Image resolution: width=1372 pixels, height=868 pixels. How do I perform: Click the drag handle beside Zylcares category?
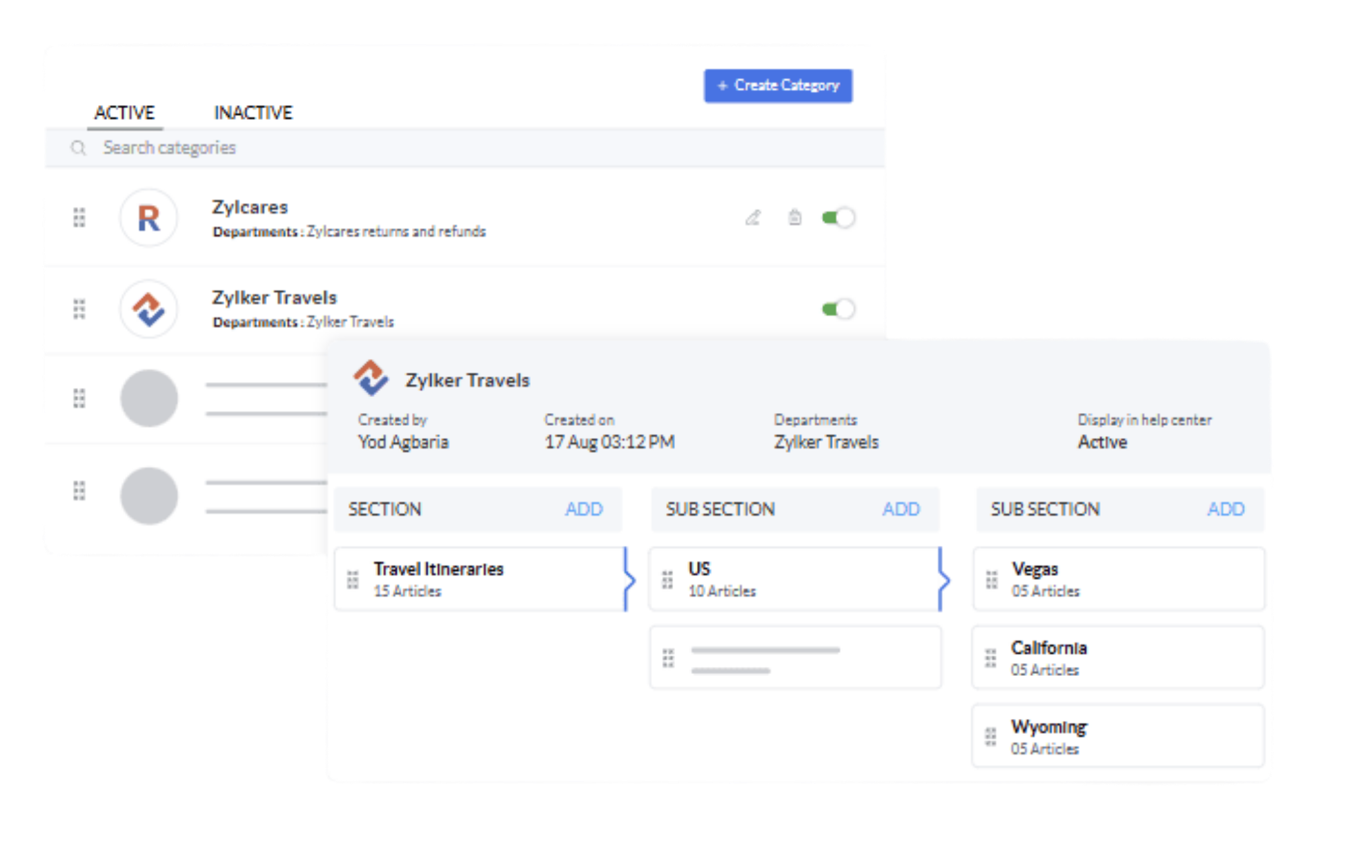pyautogui.click(x=79, y=218)
